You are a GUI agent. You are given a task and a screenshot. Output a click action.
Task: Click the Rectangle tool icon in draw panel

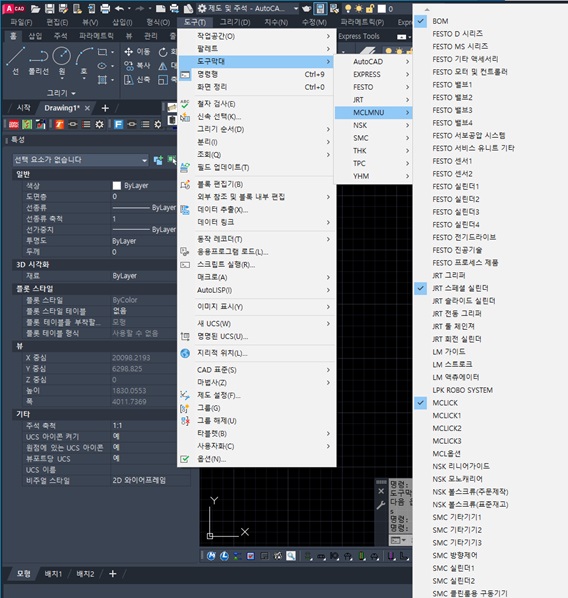tap(102, 51)
